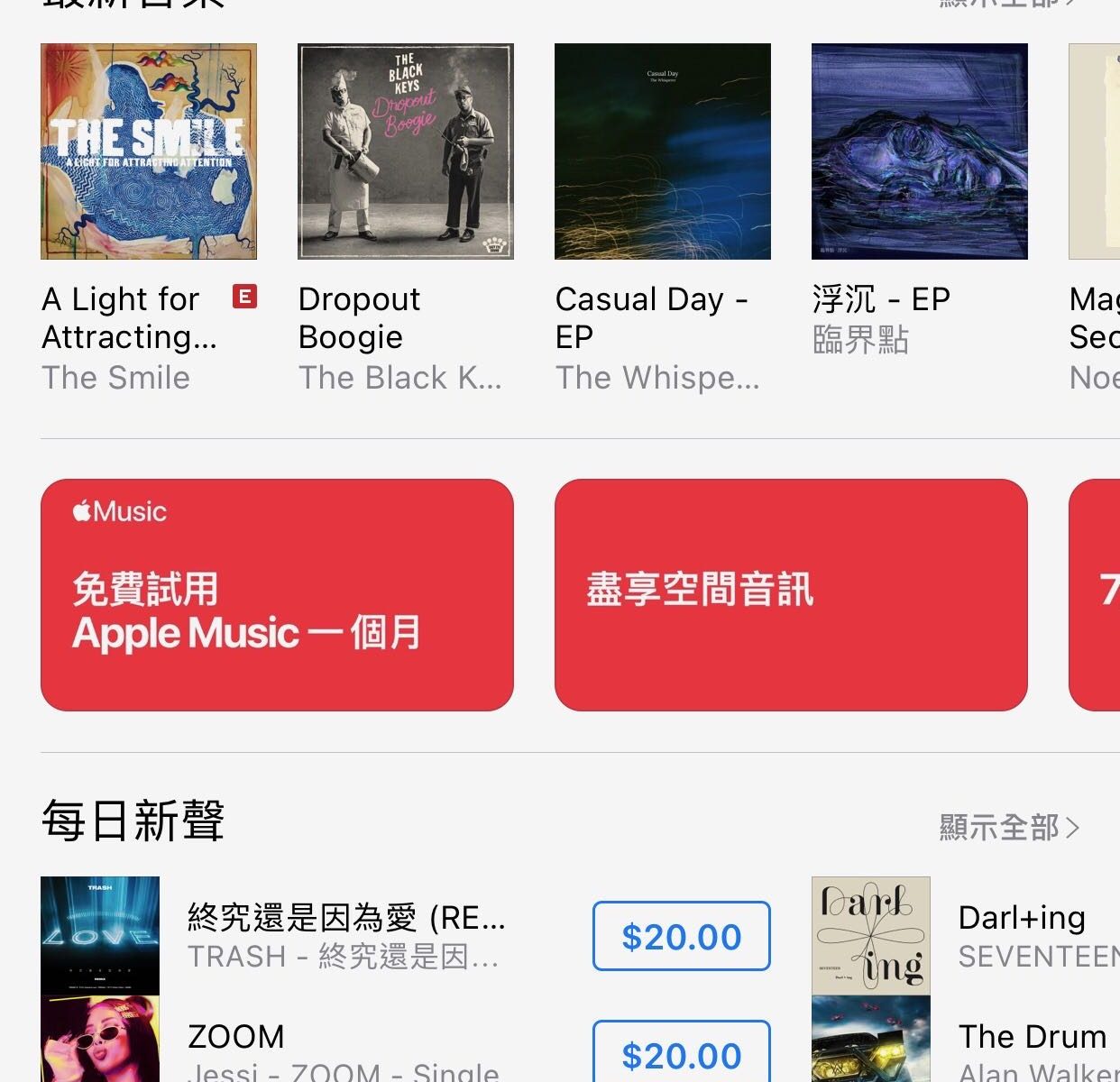Viewport: 1120px width, 1082px height.
Task: Open the 浮沉 EP album artwork
Action: [x=920, y=151]
